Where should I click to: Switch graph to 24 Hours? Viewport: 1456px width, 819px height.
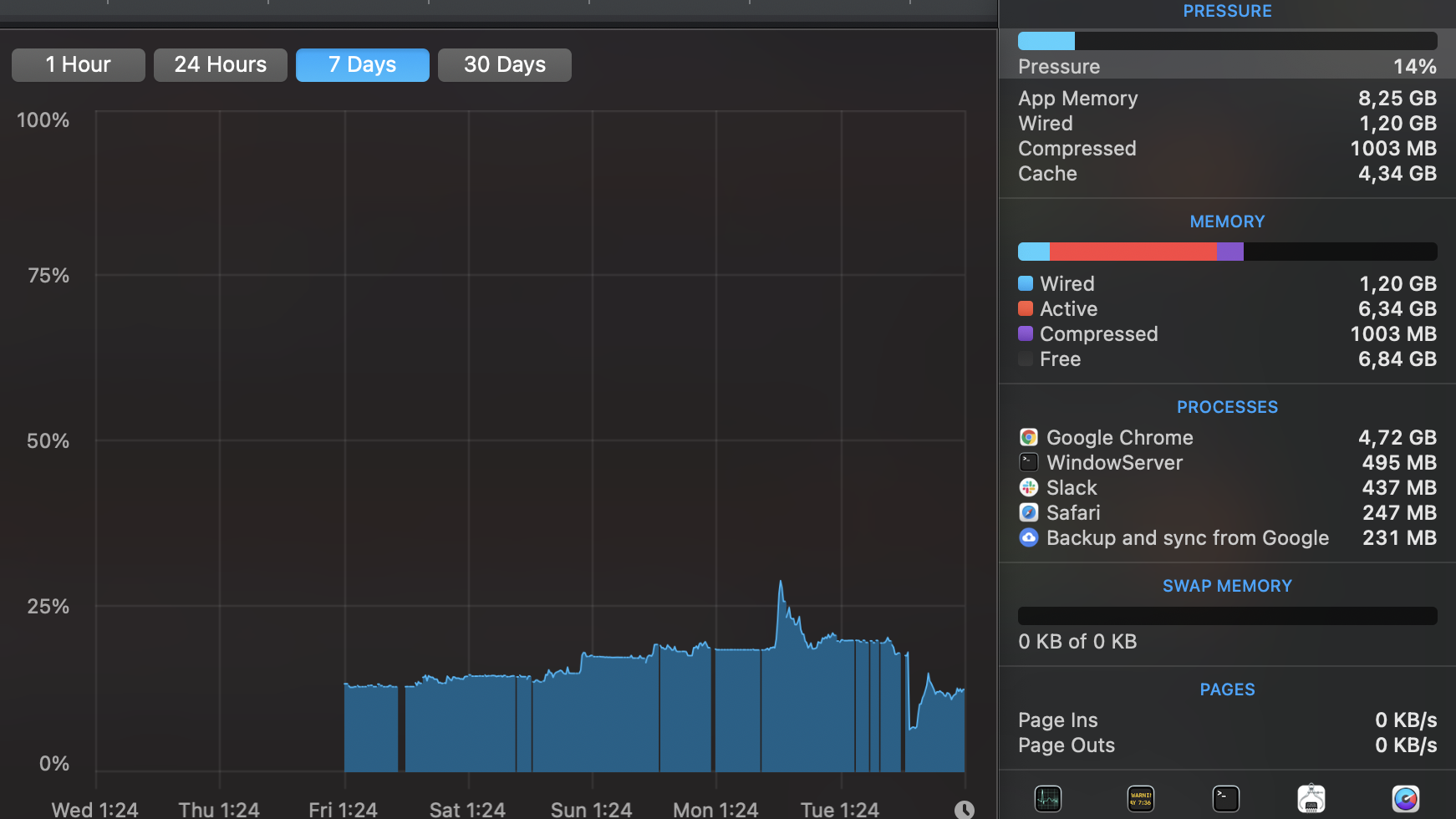(221, 64)
